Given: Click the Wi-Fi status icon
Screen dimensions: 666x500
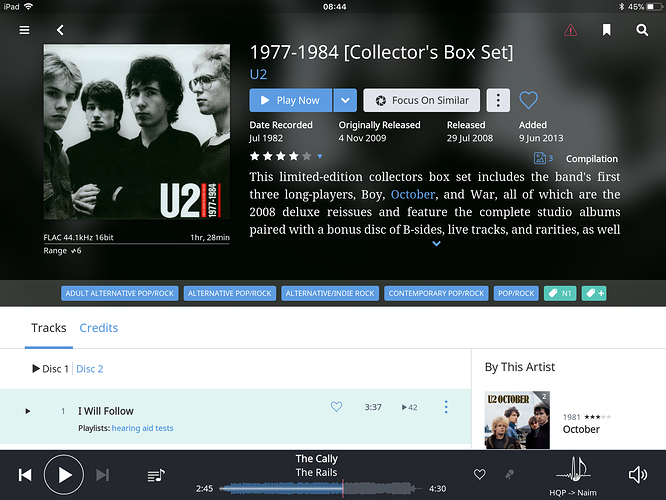Looking at the screenshot, I should [x=28, y=6].
